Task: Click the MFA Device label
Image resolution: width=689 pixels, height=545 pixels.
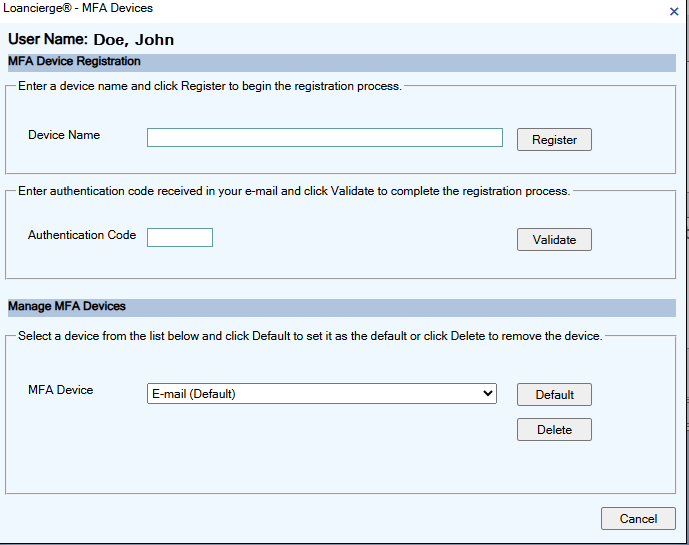Action: (x=61, y=390)
